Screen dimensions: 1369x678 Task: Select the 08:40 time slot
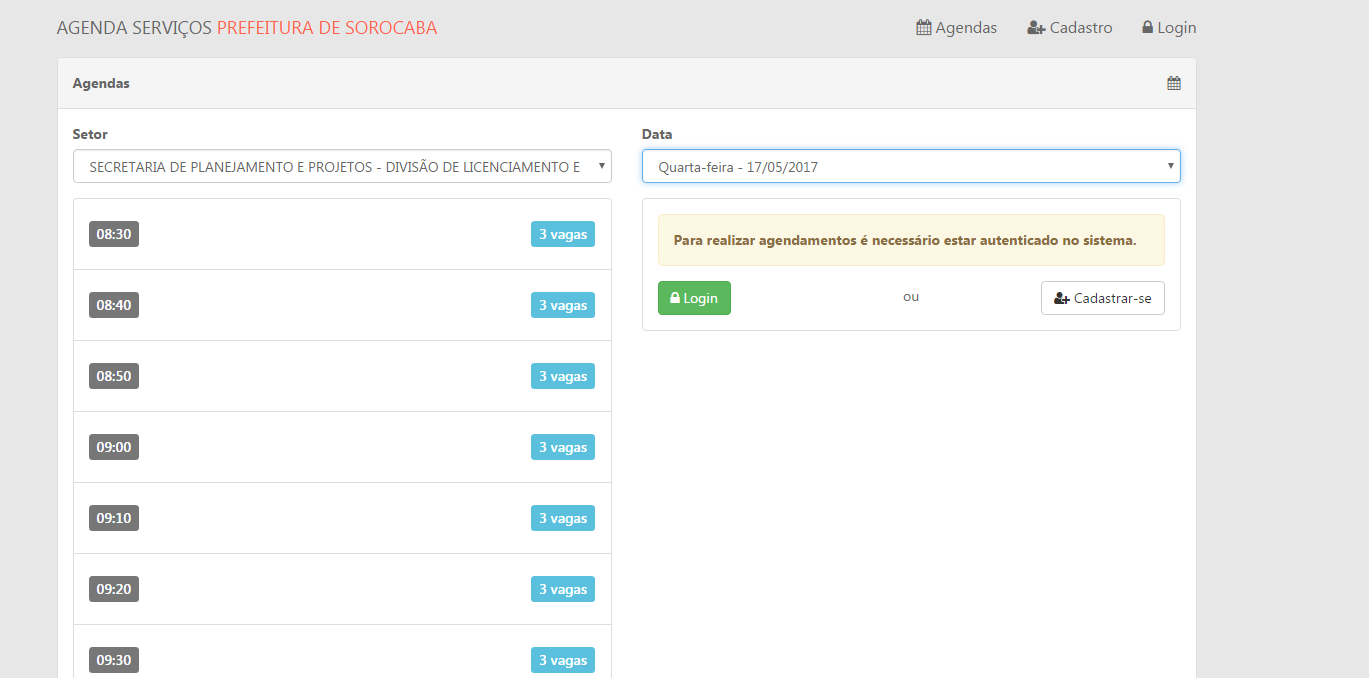114,305
